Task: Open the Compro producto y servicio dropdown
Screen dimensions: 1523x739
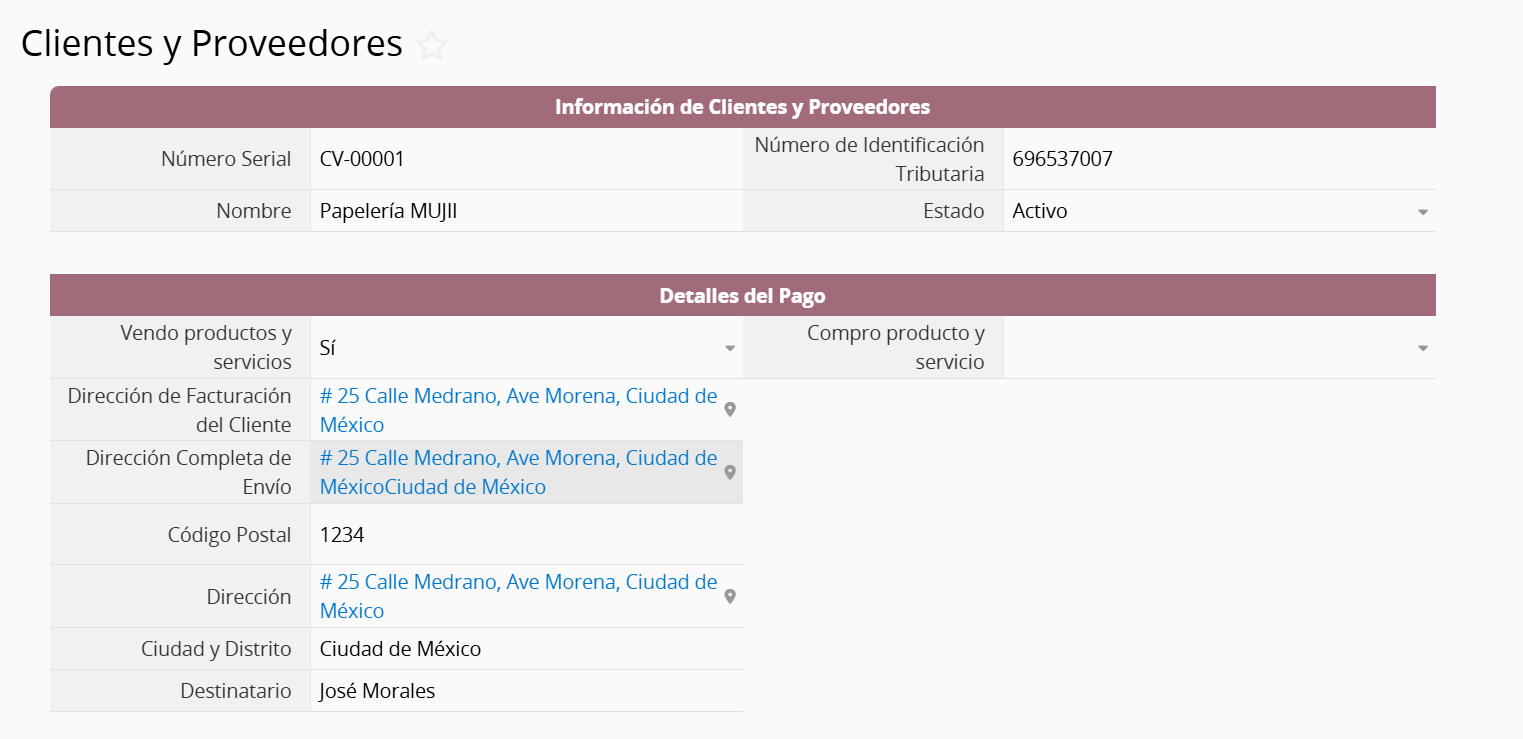Action: coord(1422,348)
